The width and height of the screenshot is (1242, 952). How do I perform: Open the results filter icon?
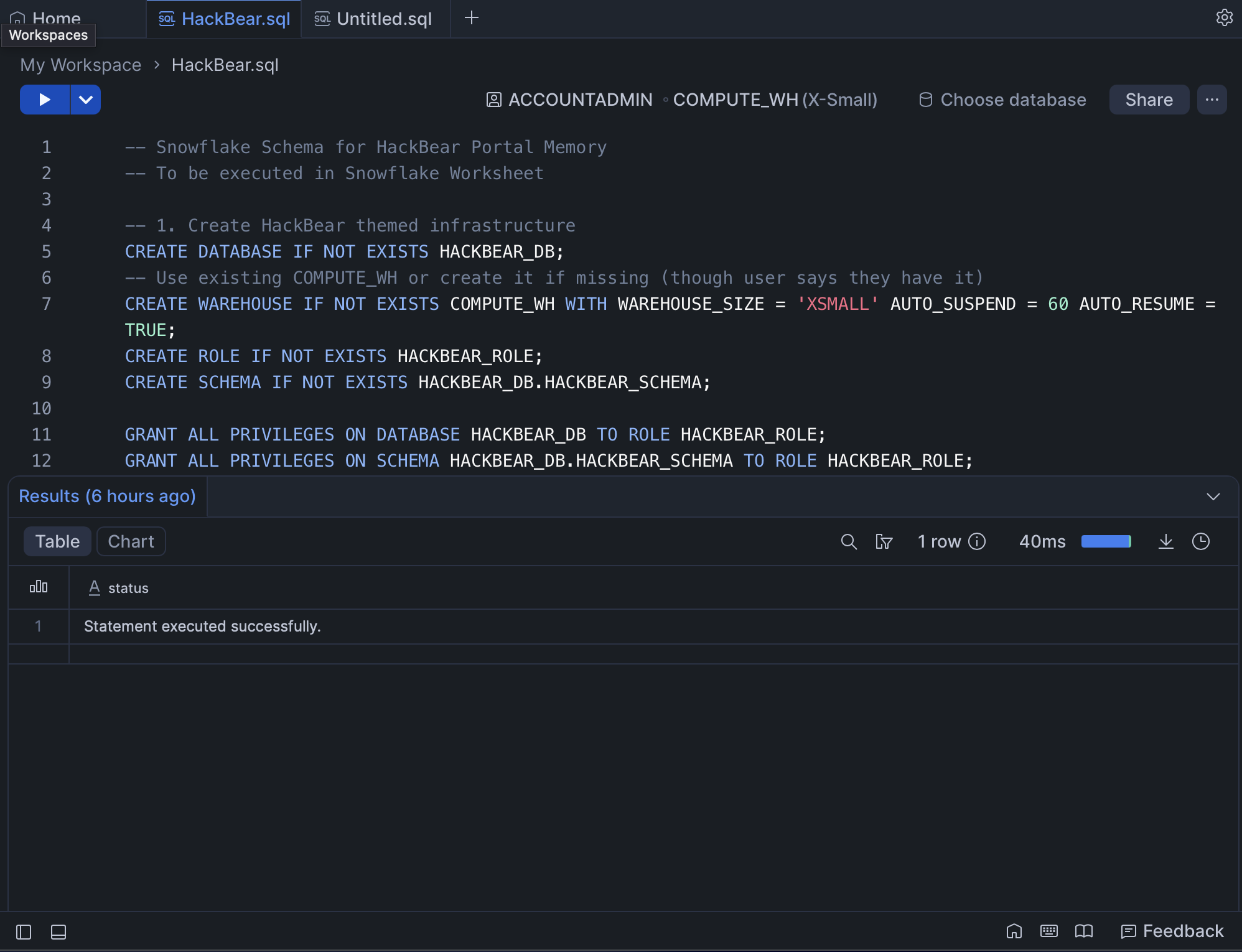884,541
